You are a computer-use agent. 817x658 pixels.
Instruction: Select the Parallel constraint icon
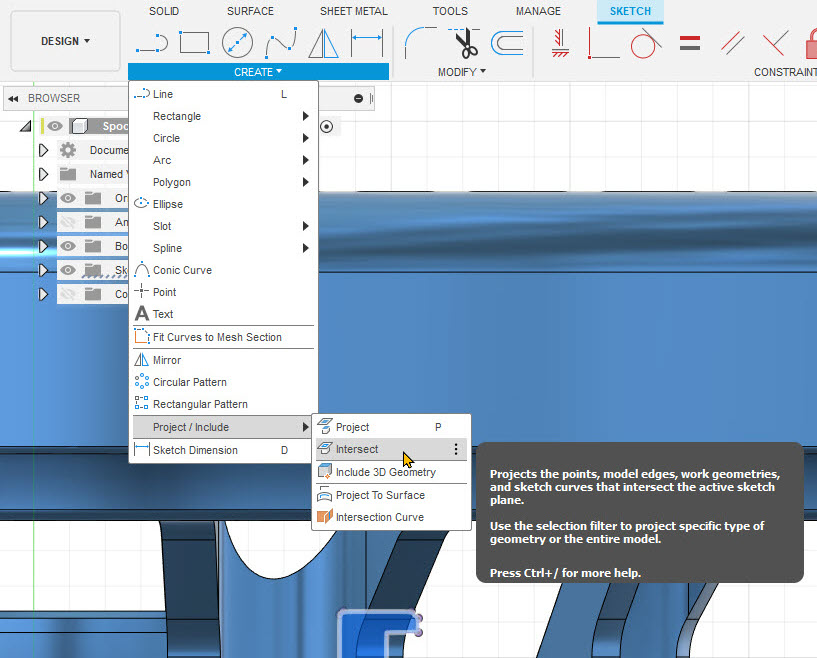(733, 44)
